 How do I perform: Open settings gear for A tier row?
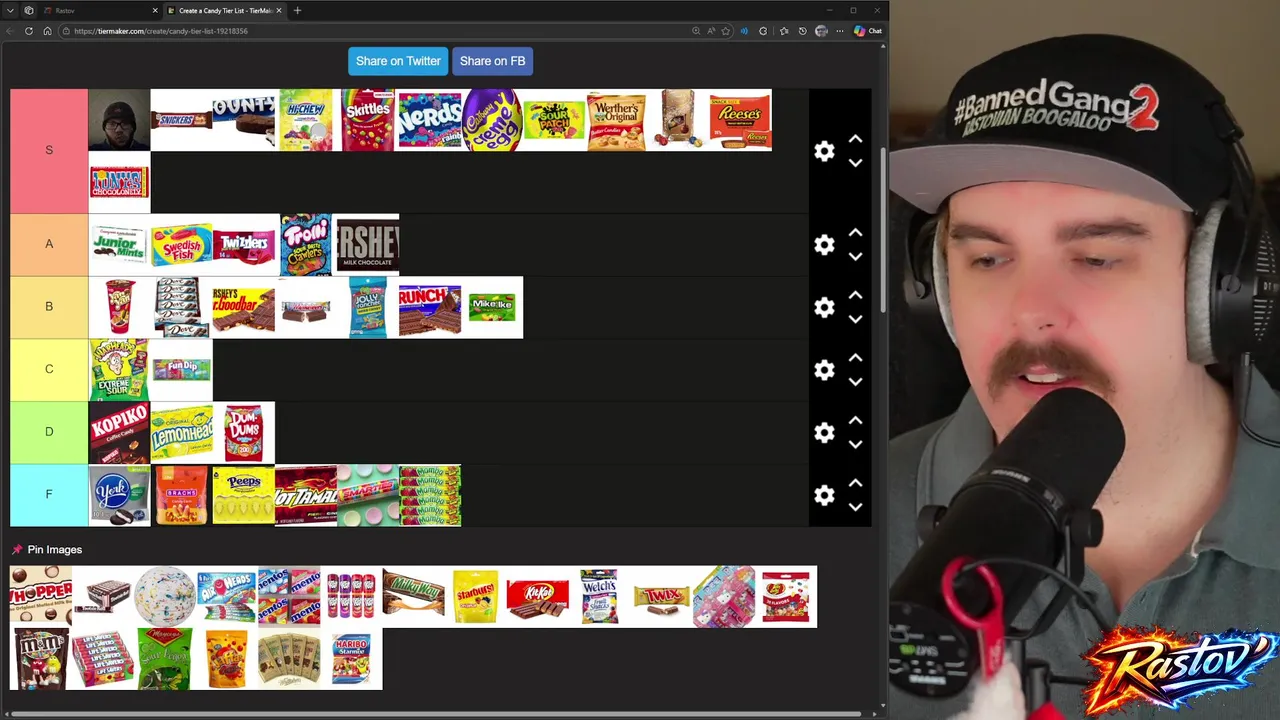coord(824,245)
